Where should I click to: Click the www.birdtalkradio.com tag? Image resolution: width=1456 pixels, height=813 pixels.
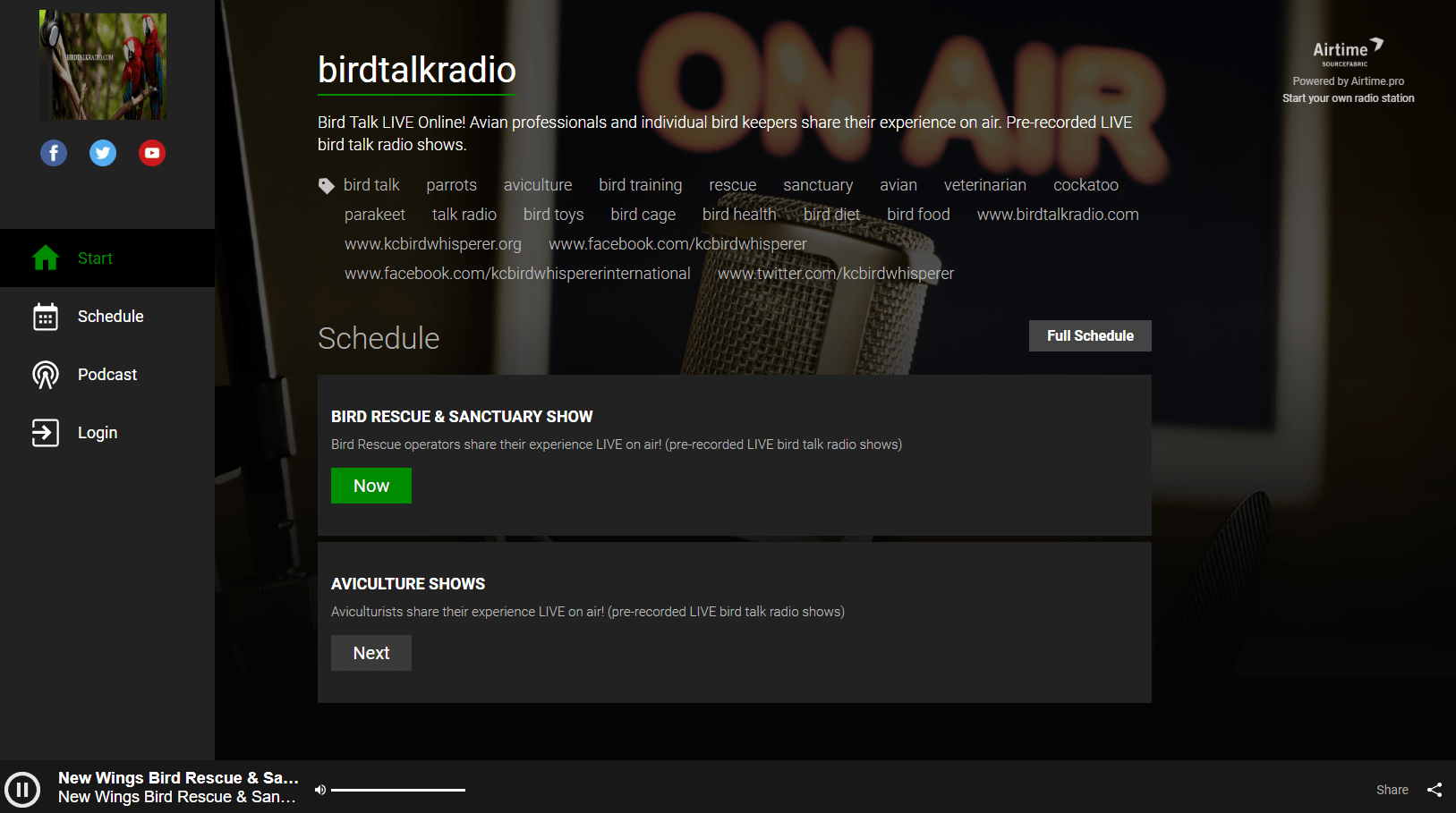(x=1058, y=215)
